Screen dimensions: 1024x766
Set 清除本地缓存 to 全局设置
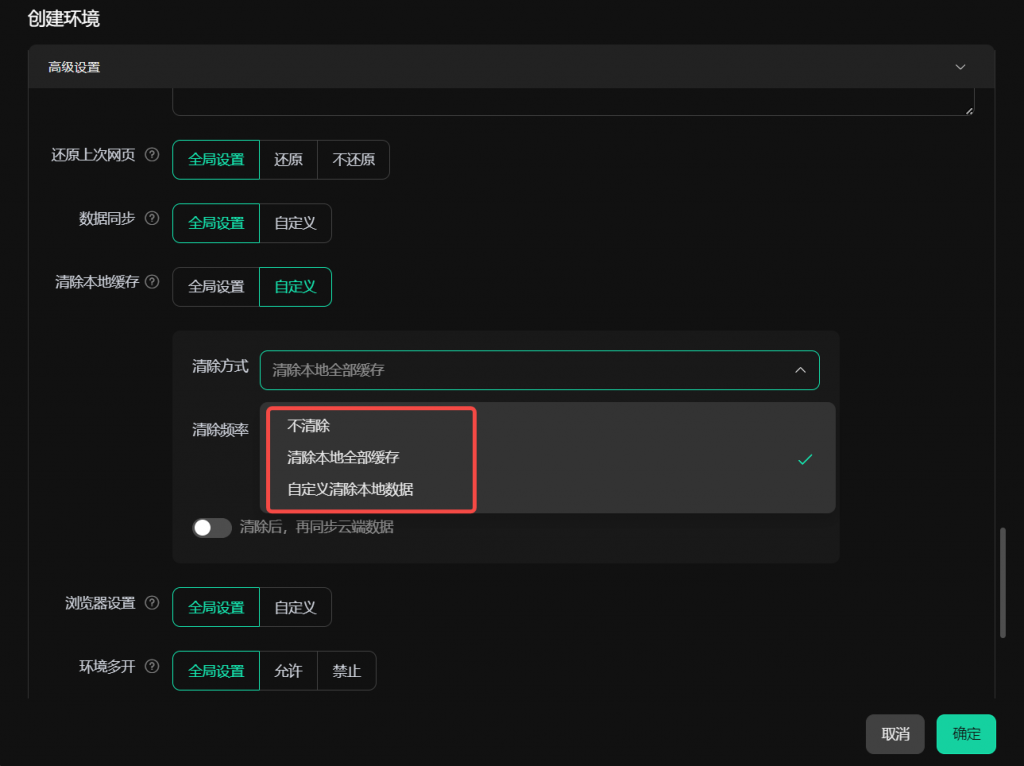coord(216,287)
